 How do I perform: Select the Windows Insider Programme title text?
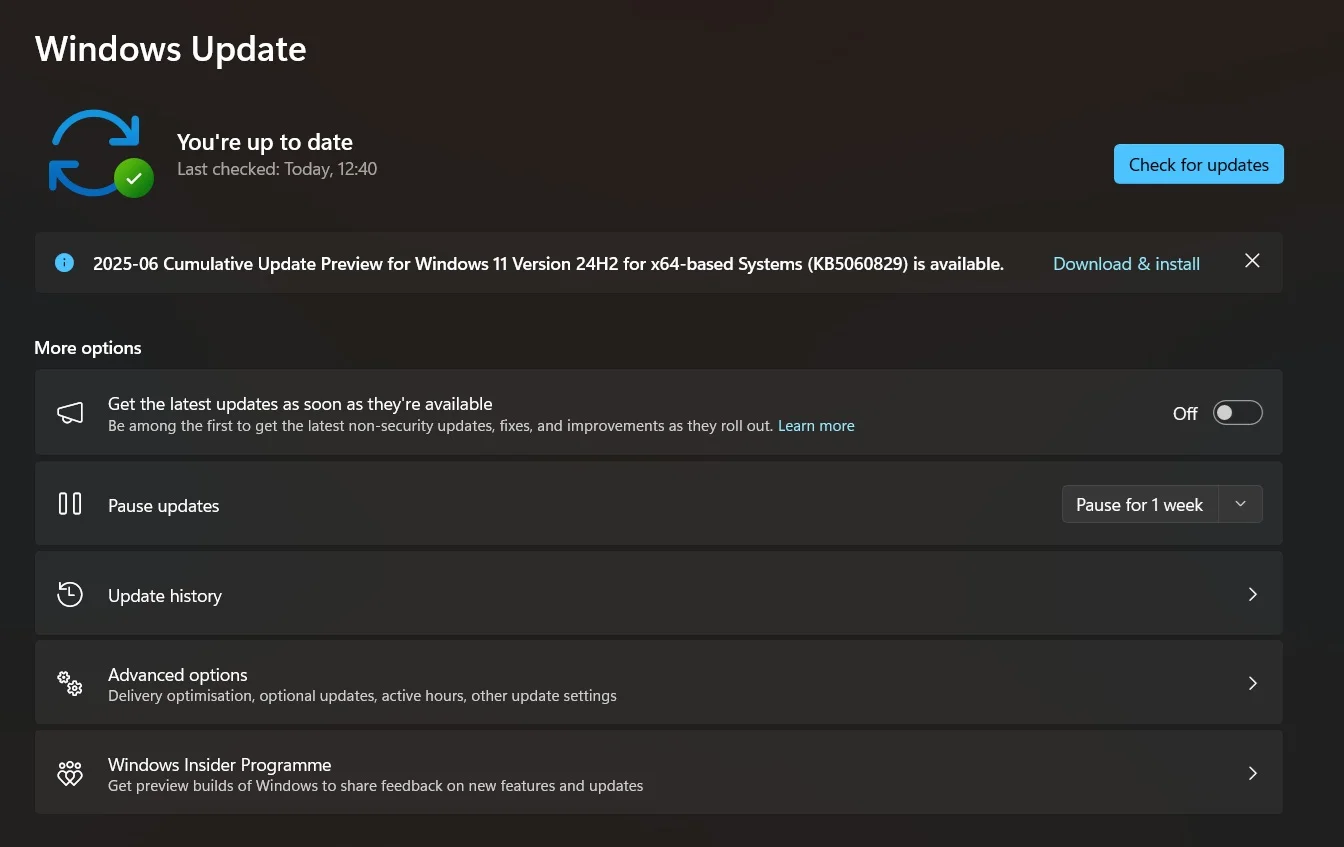point(219,765)
